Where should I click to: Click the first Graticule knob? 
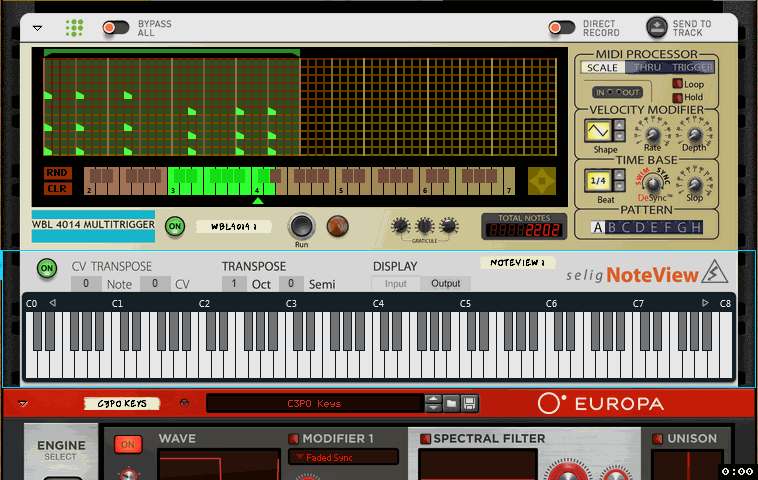coord(400,226)
